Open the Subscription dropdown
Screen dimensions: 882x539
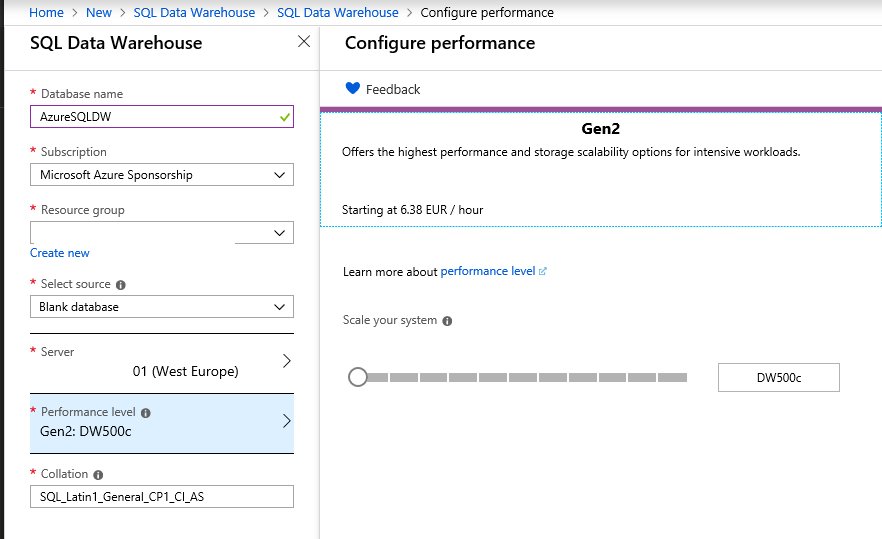[279, 175]
